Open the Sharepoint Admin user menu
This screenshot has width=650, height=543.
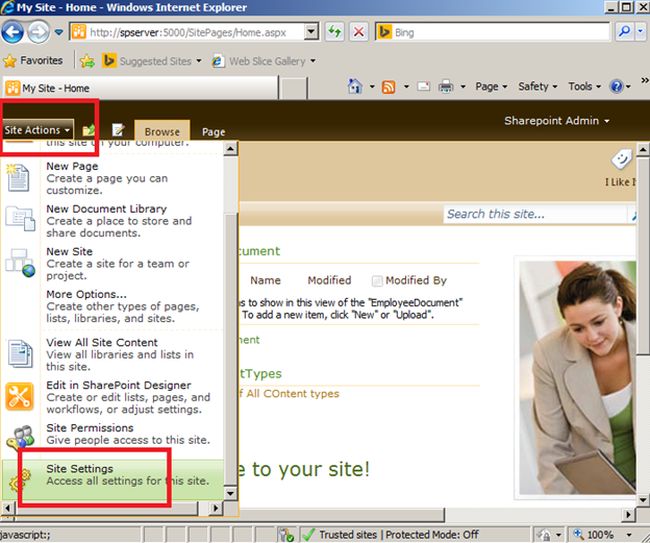557,121
